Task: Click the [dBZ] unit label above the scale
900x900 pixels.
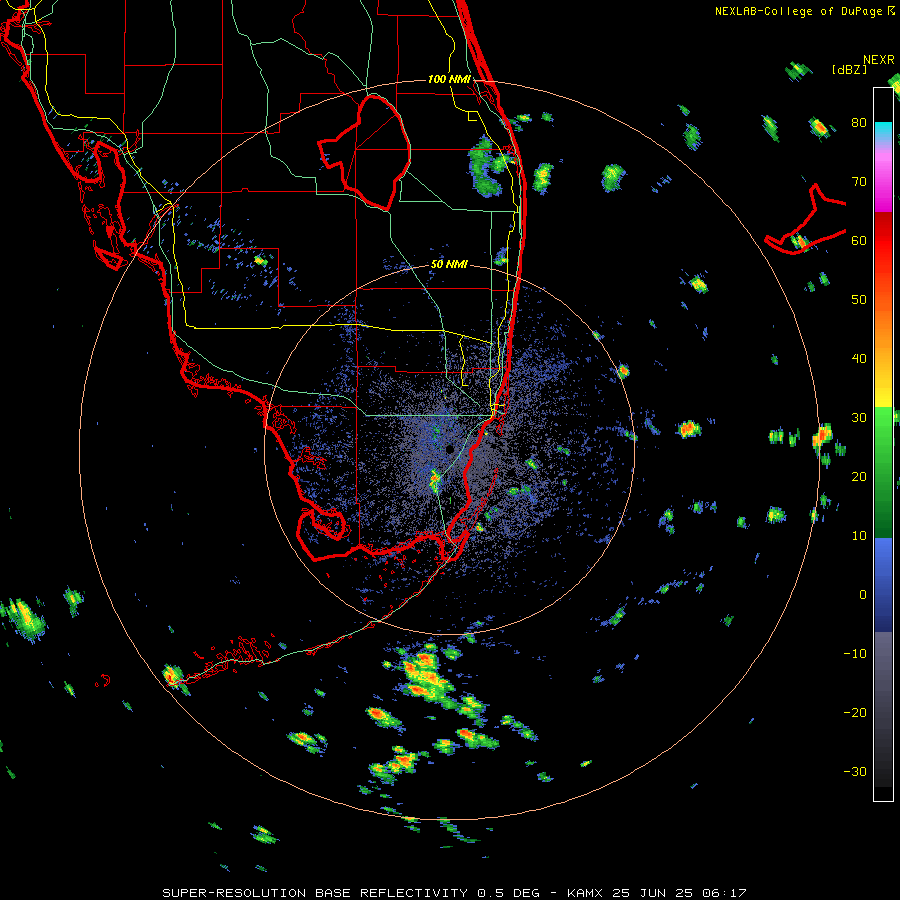Action: pyautogui.click(x=849, y=69)
